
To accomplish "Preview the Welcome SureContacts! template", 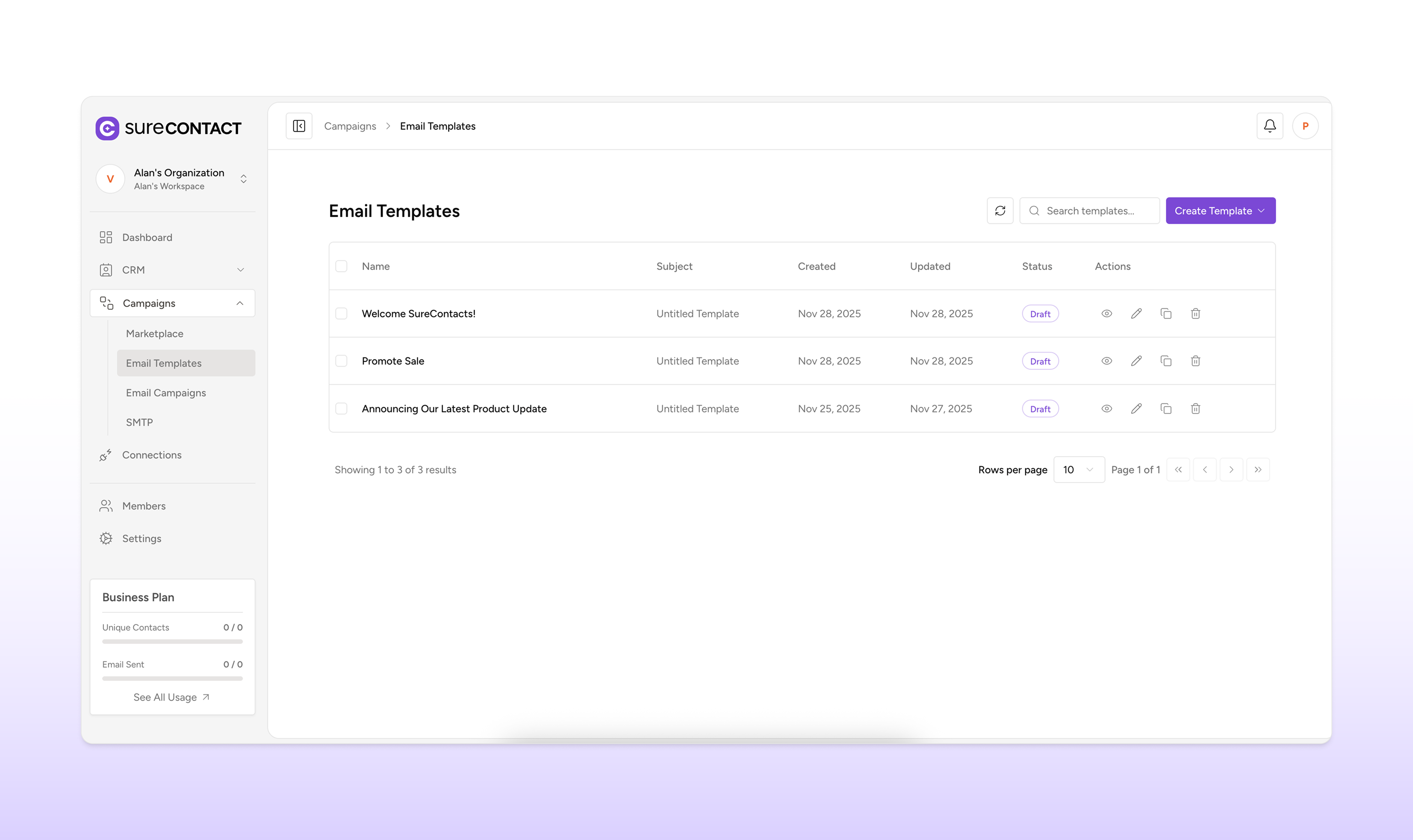I will pyautogui.click(x=1107, y=313).
